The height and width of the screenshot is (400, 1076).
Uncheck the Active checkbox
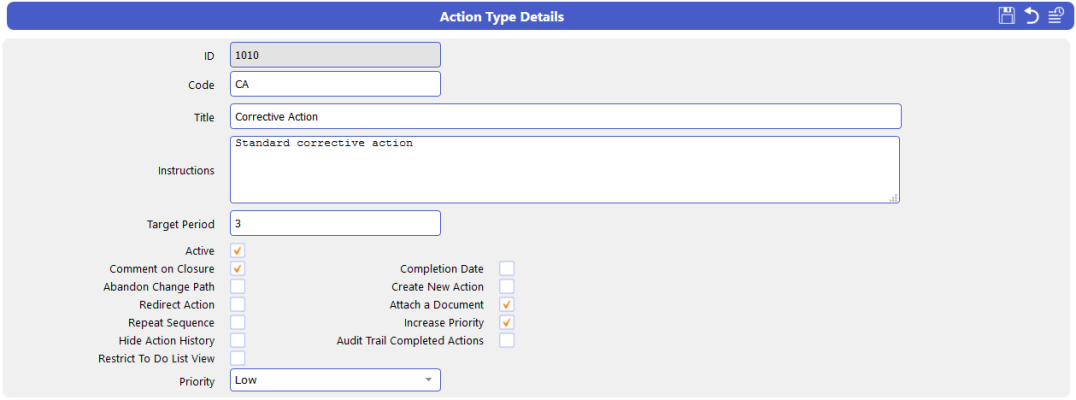coord(237,251)
